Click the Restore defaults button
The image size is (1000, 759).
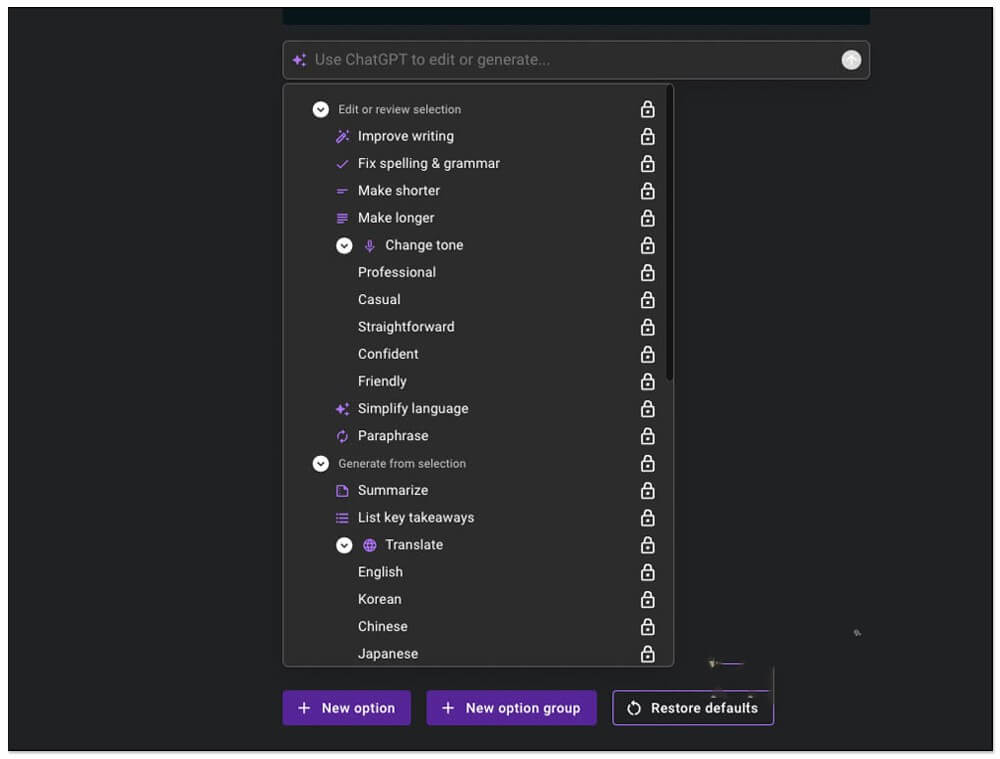[693, 708]
